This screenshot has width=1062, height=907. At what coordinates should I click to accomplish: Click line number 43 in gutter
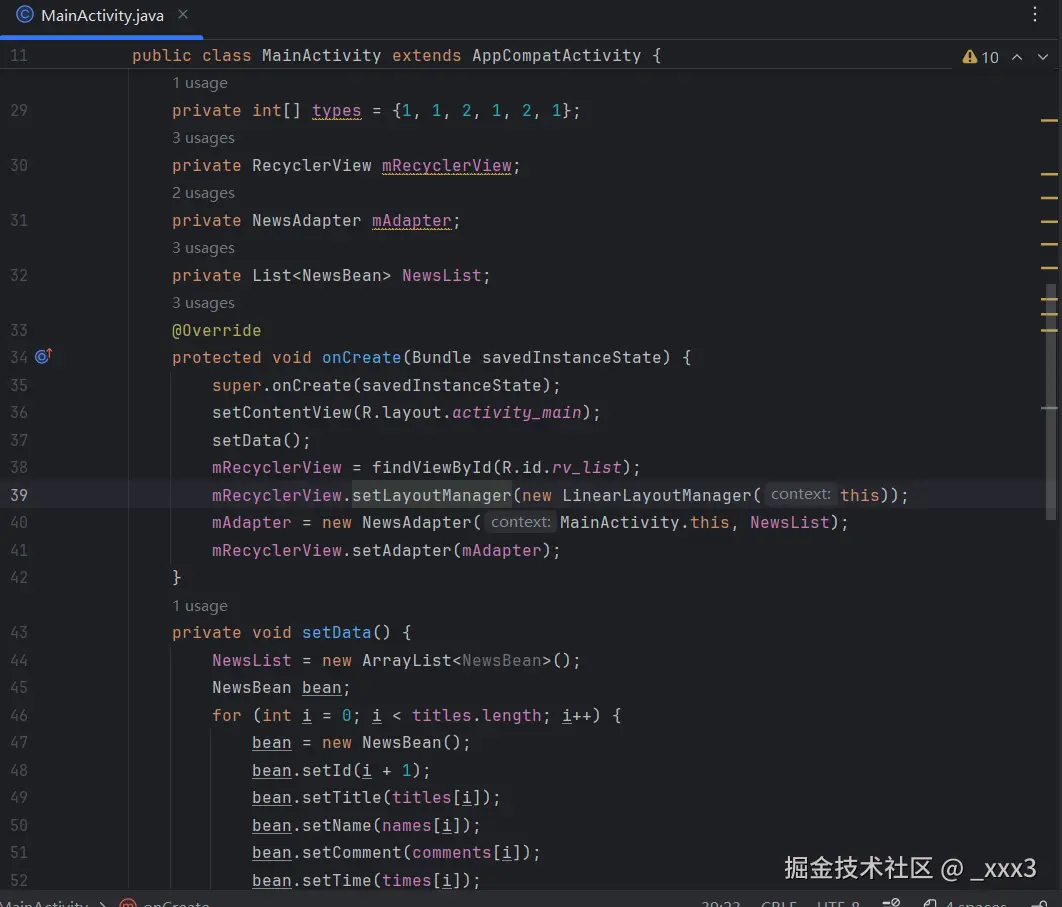click(19, 633)
